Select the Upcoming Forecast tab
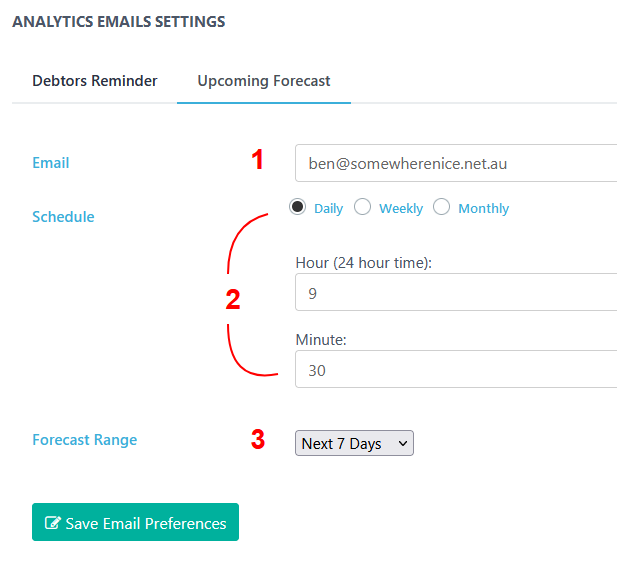The image size is (617, 580). [264, 81]
